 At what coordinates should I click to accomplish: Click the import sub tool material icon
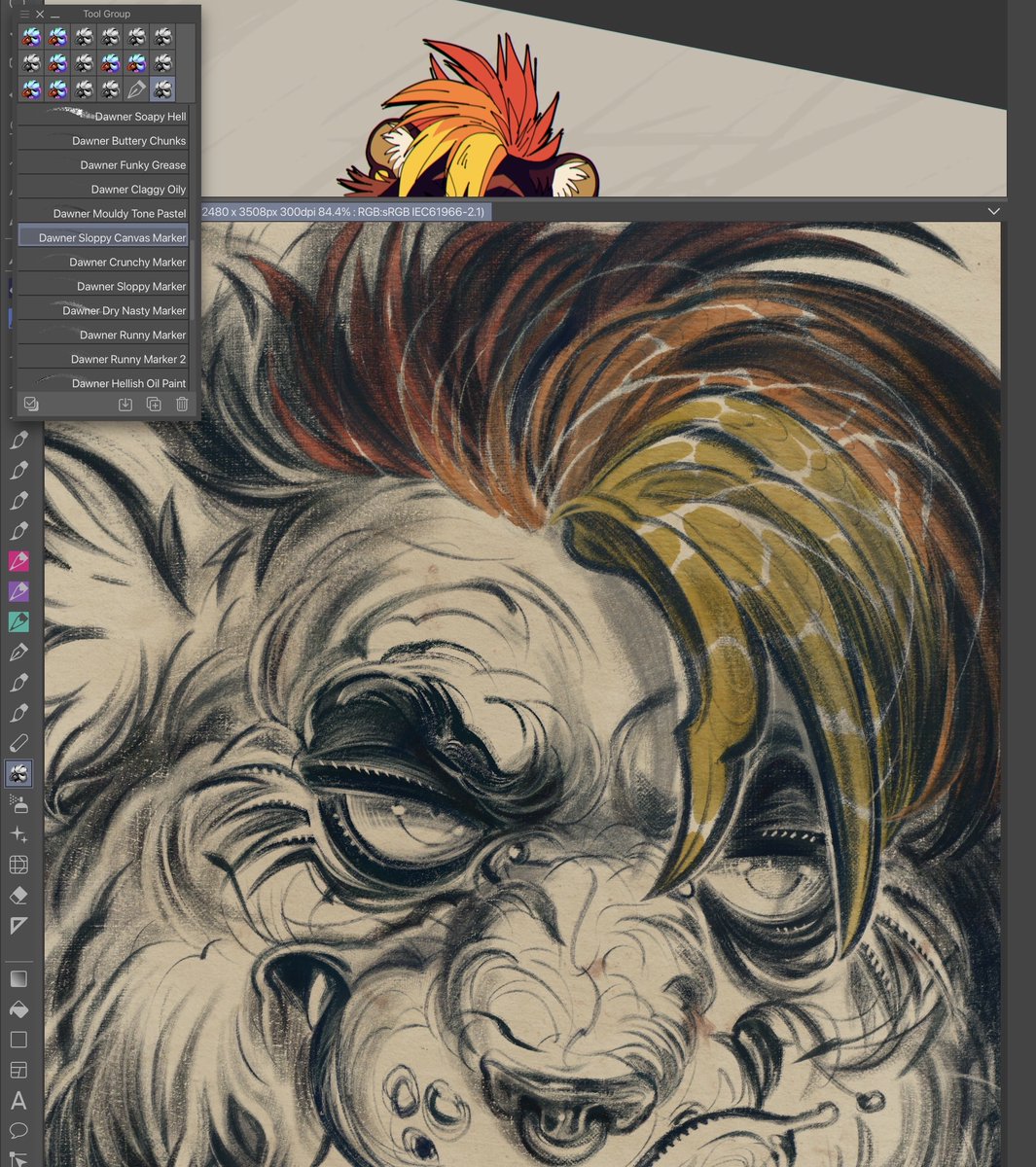pos(125,404)
